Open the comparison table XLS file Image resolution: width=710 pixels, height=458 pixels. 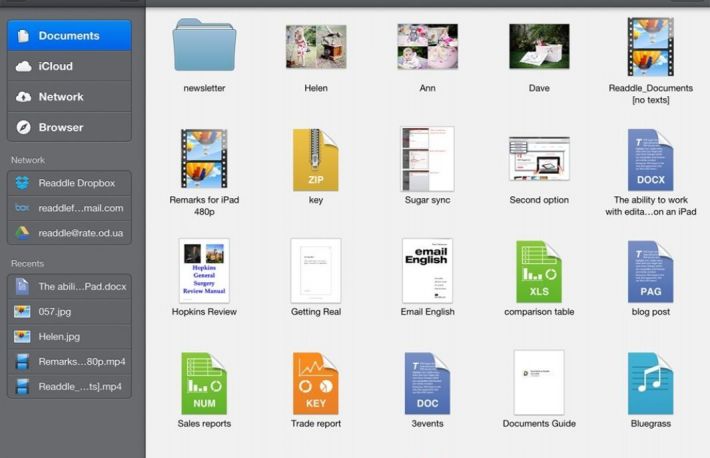538,271
